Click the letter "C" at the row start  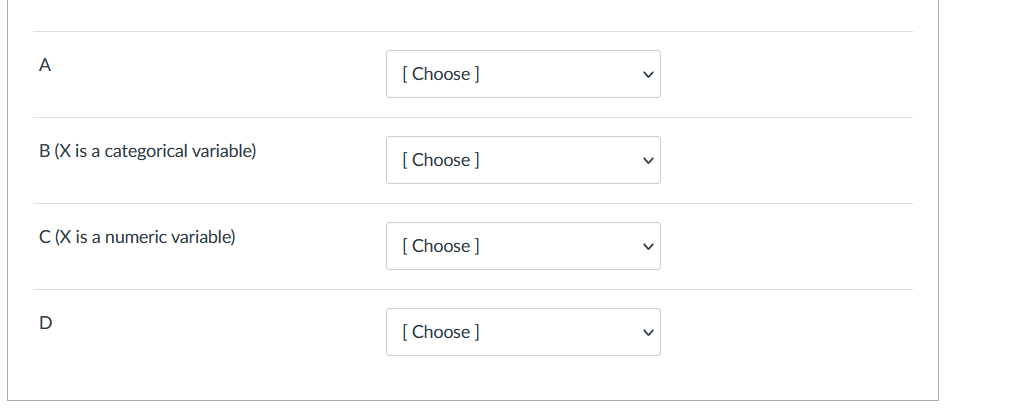(x=44, y=238)
